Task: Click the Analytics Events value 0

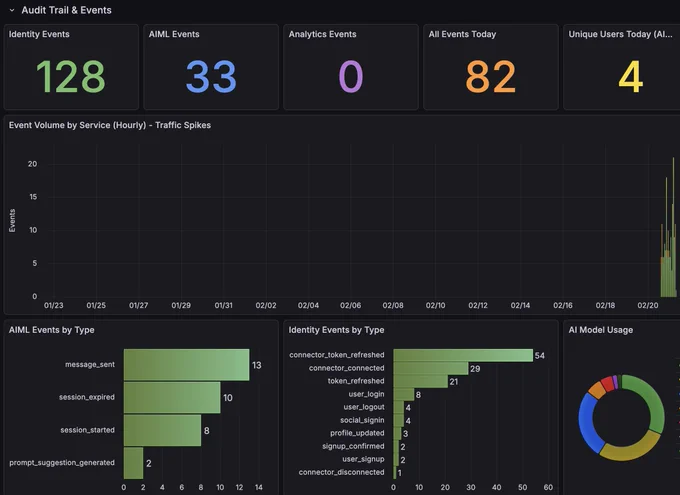Action: pos(350,77)
